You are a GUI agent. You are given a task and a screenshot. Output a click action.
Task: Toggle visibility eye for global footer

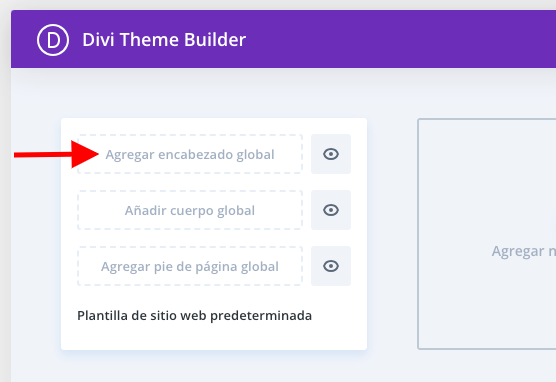pyautogui.click(x=331, y=266)
